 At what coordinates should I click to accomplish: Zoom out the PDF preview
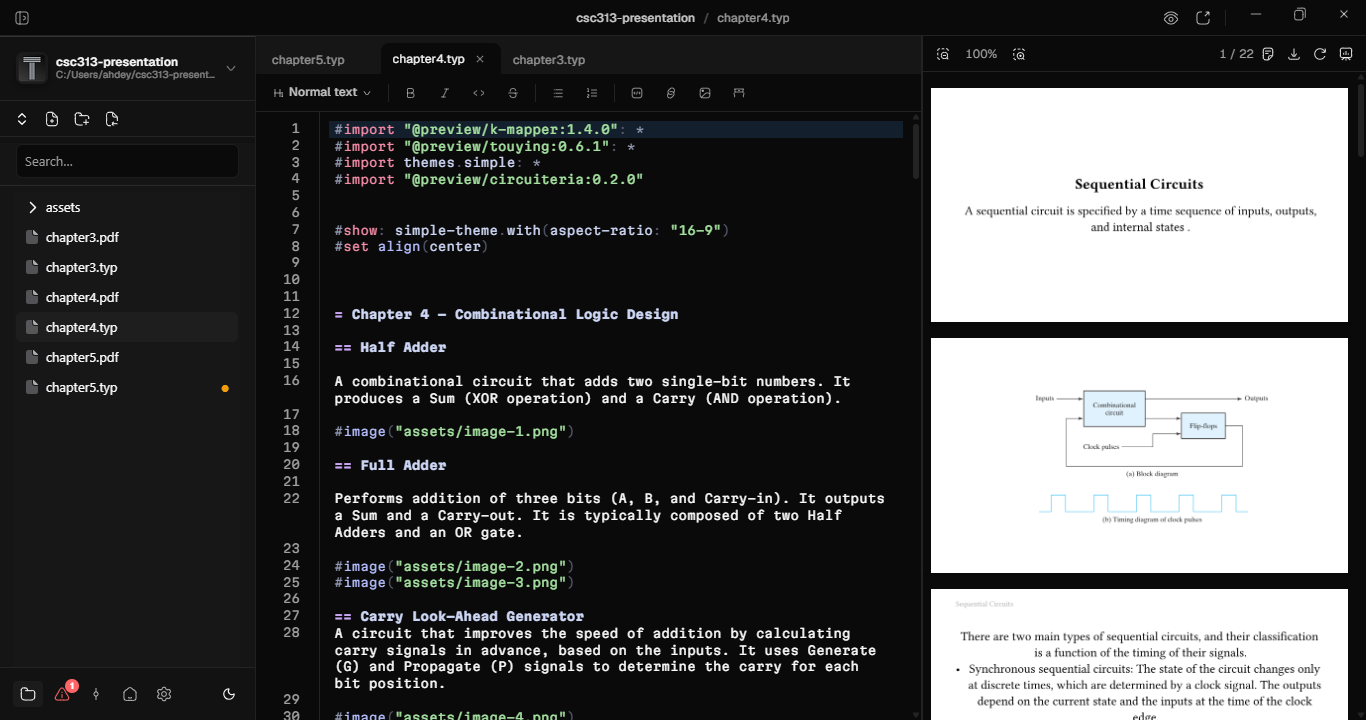943,54
